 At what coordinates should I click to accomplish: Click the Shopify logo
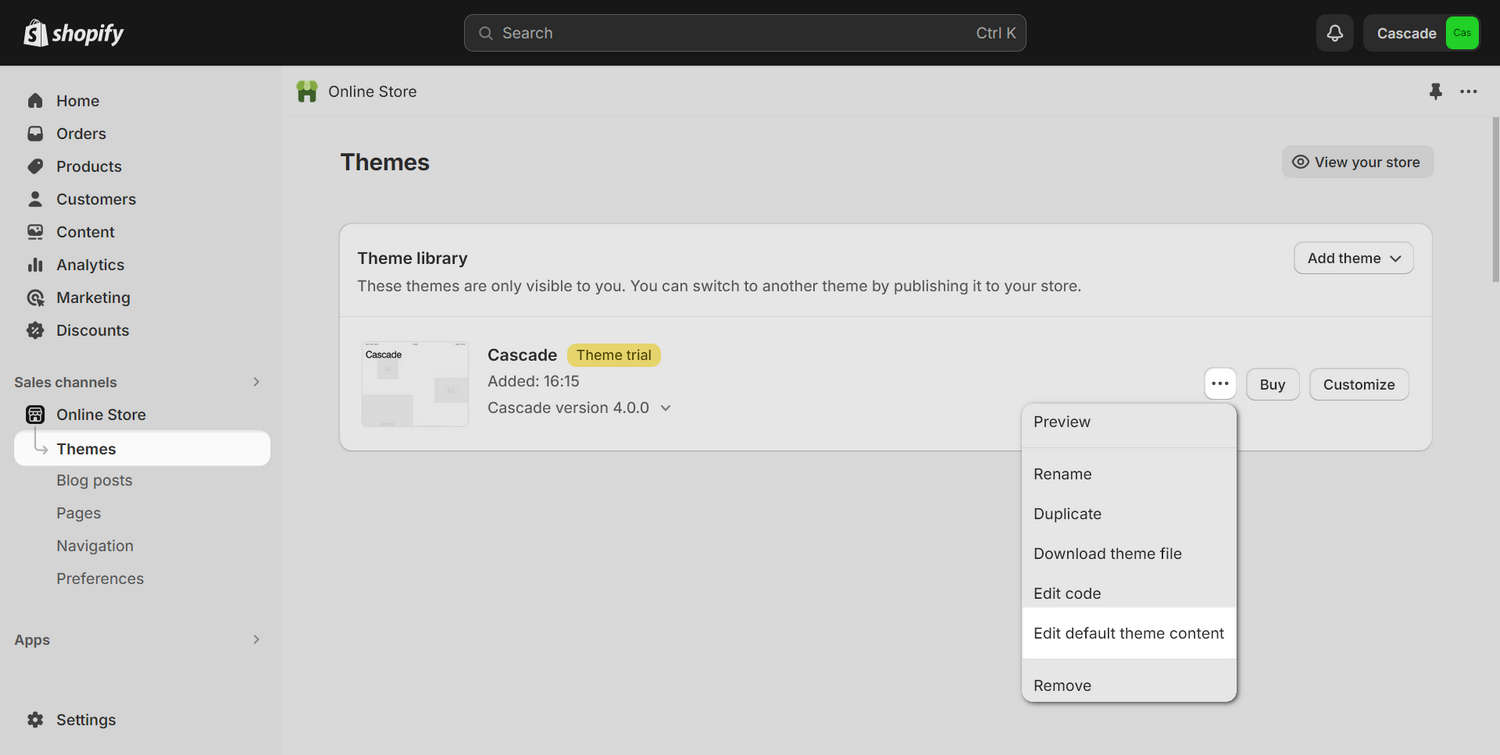point(74,33)
